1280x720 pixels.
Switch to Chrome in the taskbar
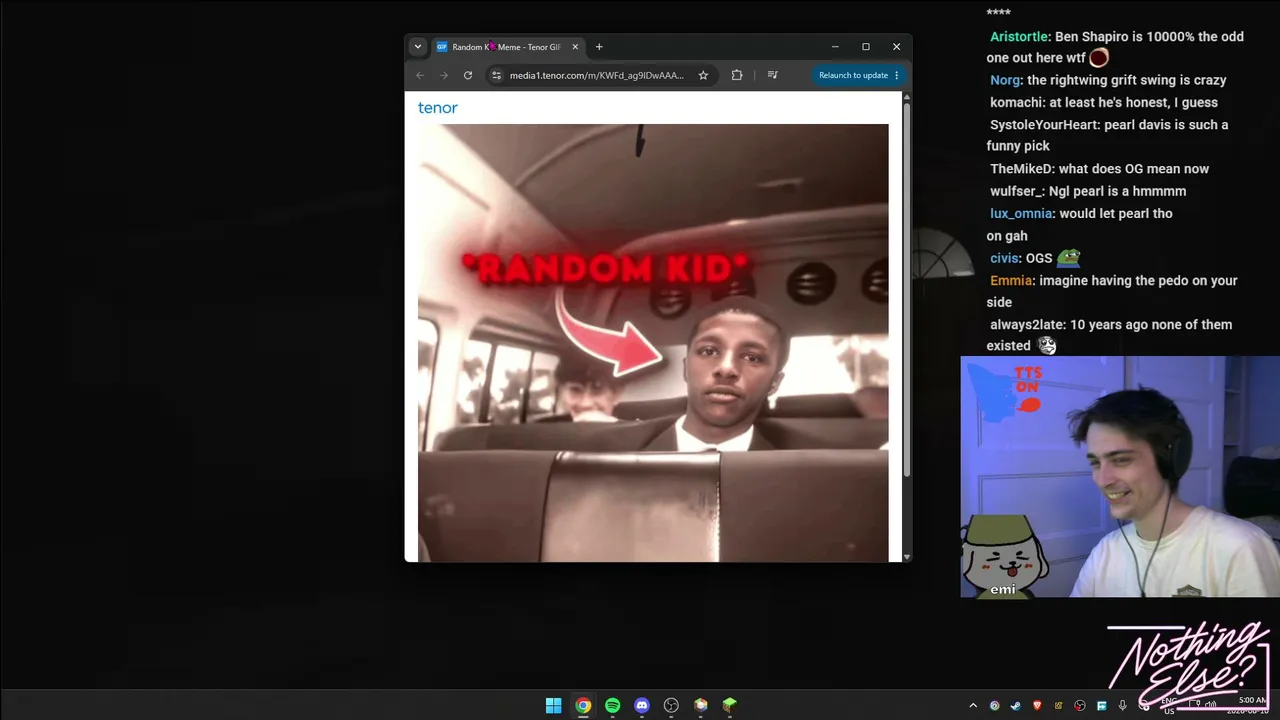click(583, 706)
